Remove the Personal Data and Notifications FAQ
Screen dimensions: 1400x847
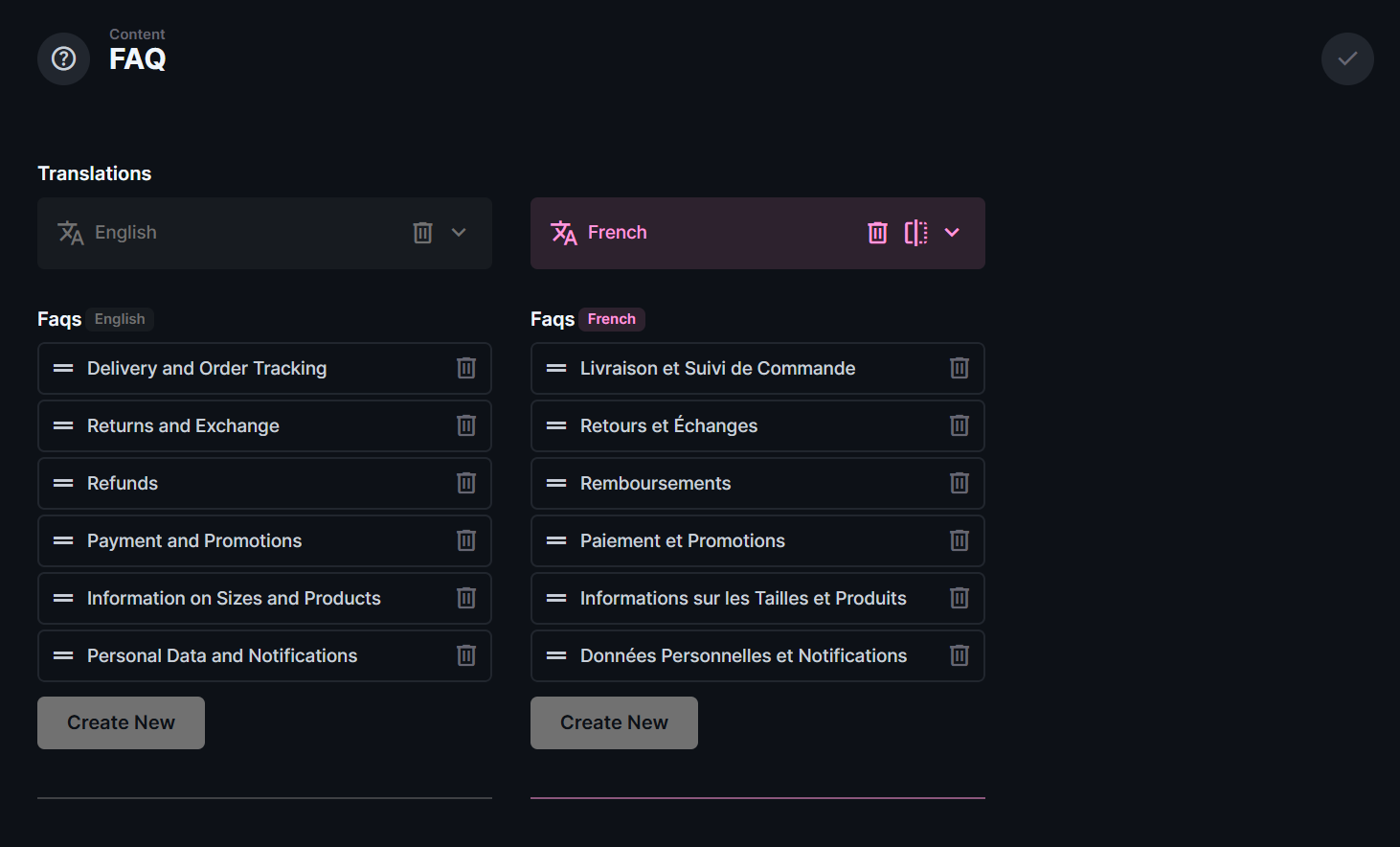click(466, 655)
